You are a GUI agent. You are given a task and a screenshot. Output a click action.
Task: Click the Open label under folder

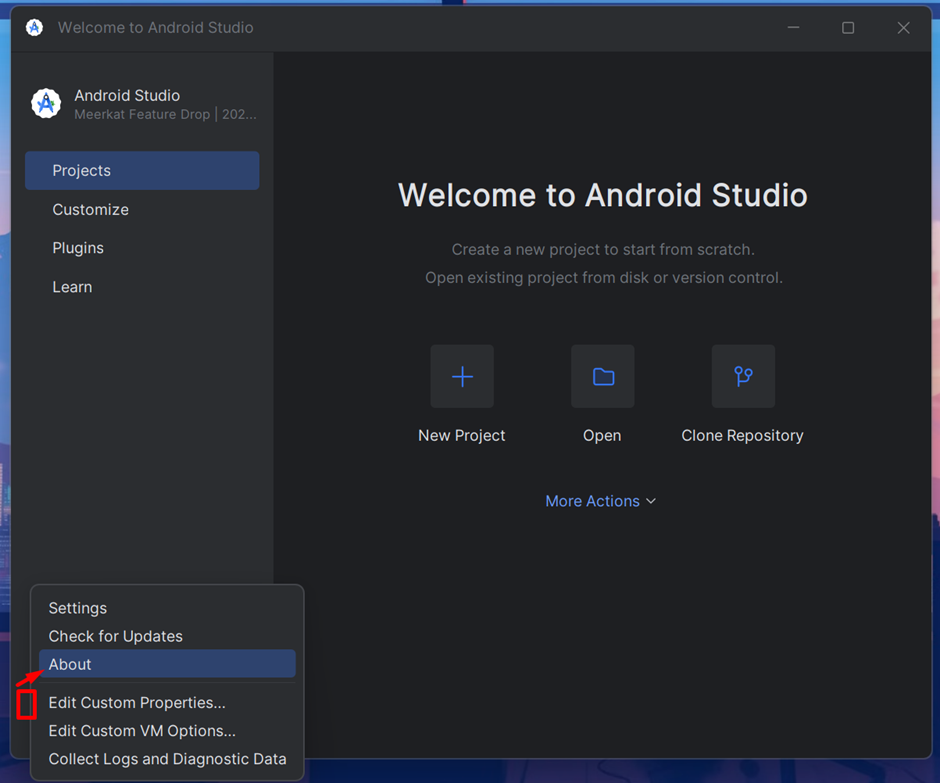(x=602, y=436)
